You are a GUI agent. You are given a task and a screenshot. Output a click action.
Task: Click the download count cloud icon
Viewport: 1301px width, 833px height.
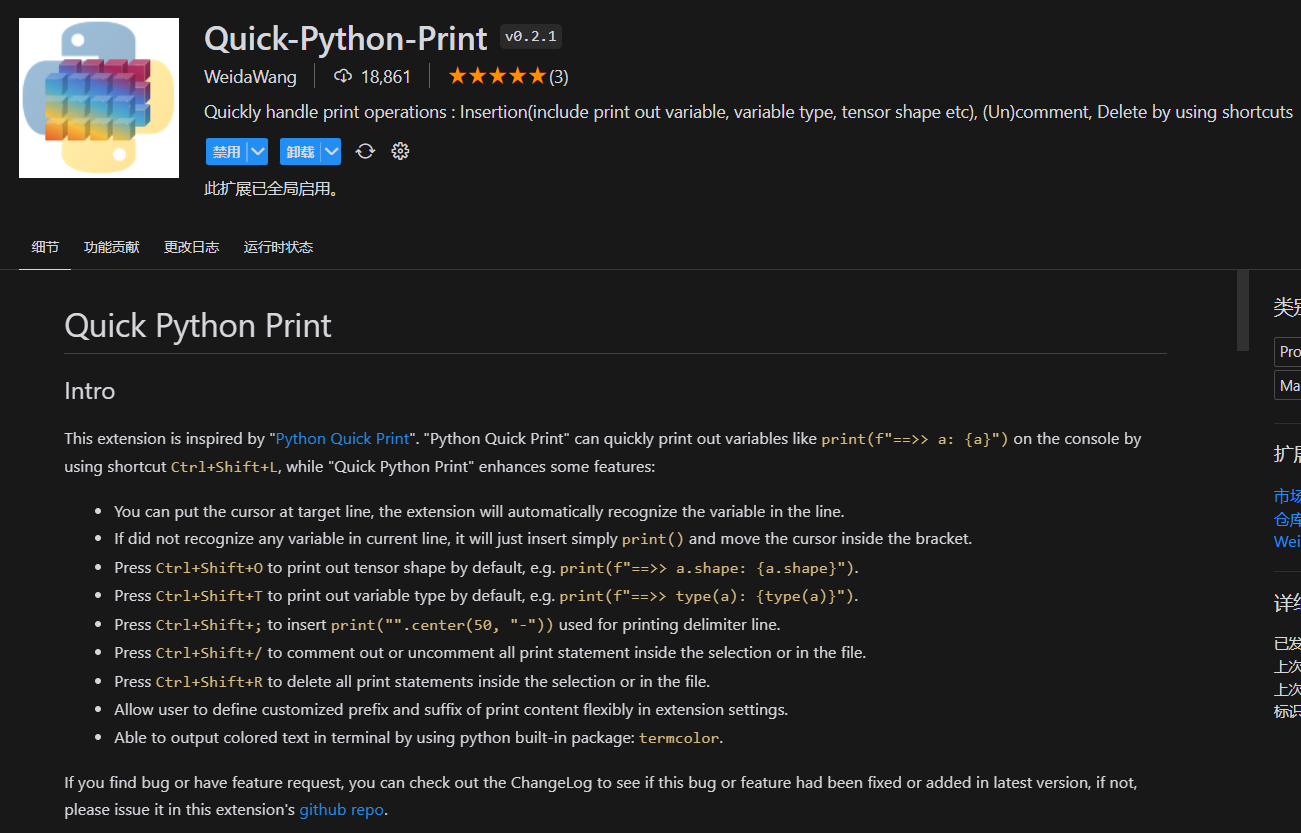tap(343, 76)
